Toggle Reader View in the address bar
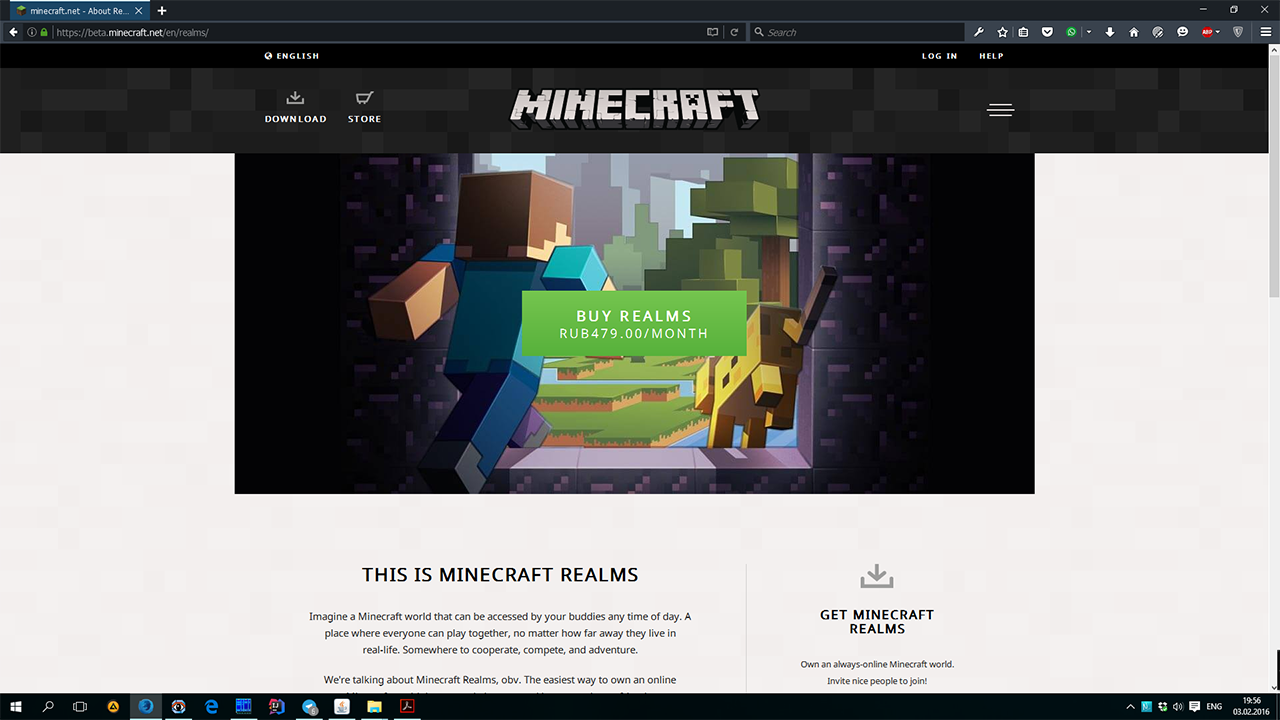1280x720 pixels. [x=713, y=32]
